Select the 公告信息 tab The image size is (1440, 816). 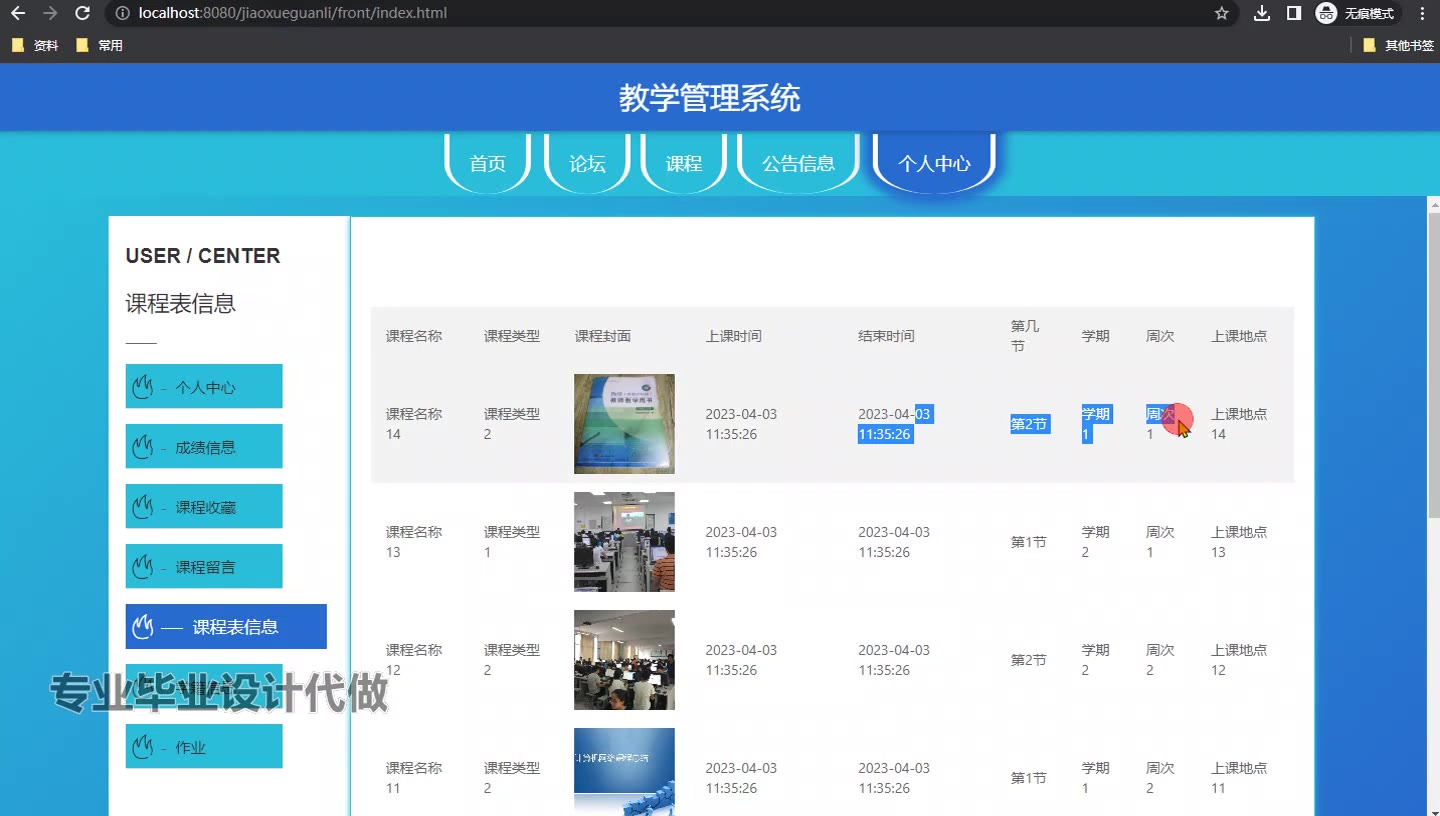(x=798, y=163)
